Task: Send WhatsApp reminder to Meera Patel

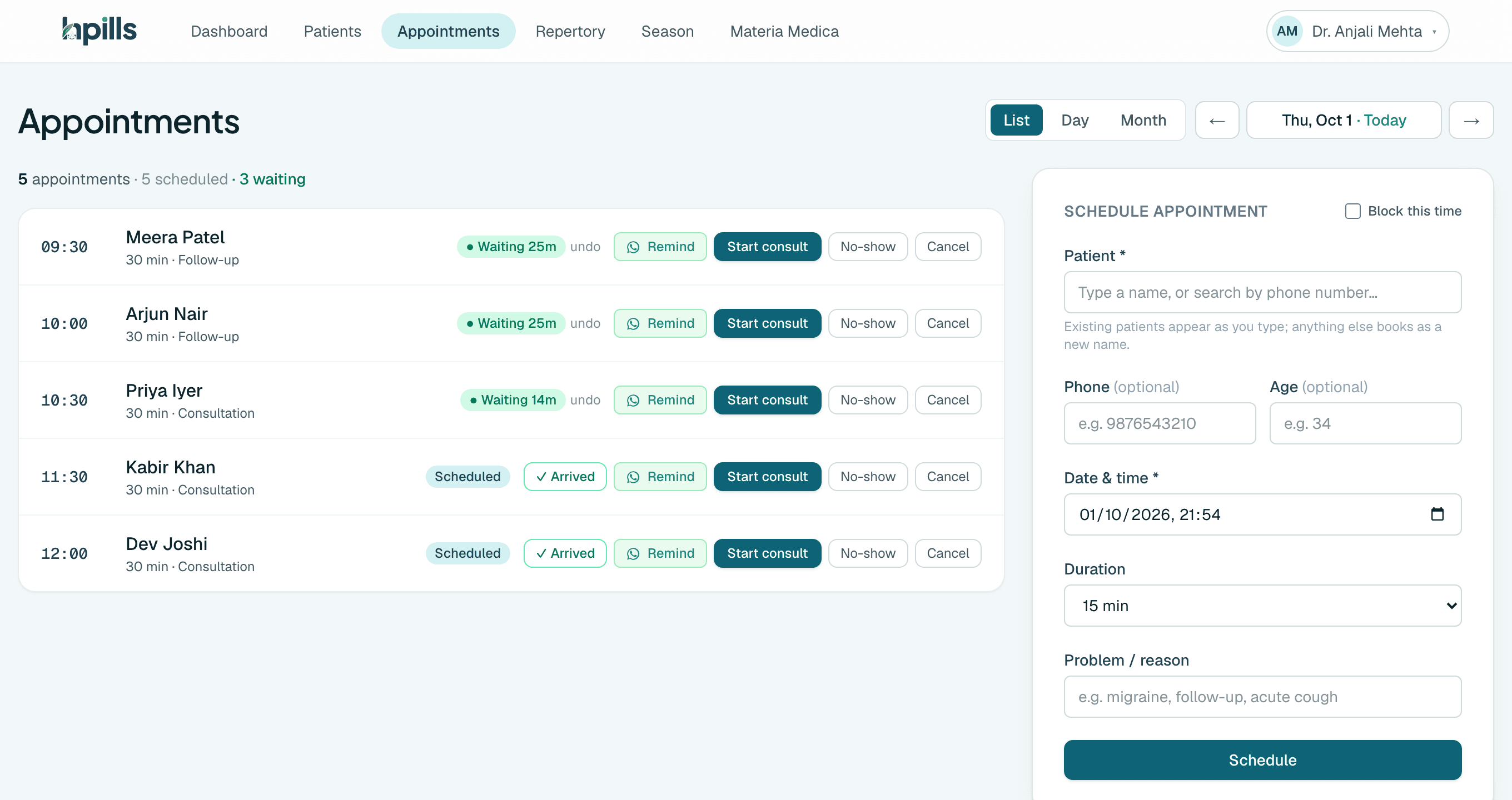Action: (660, 247)
